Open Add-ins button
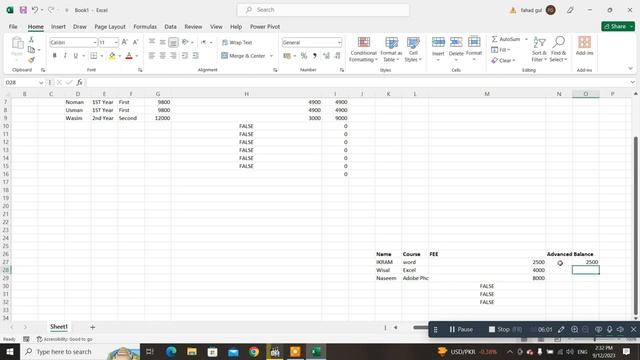Image resolution: width=640 pixels, height=360 pixels. pyautogui.click(x=584, y=46)
